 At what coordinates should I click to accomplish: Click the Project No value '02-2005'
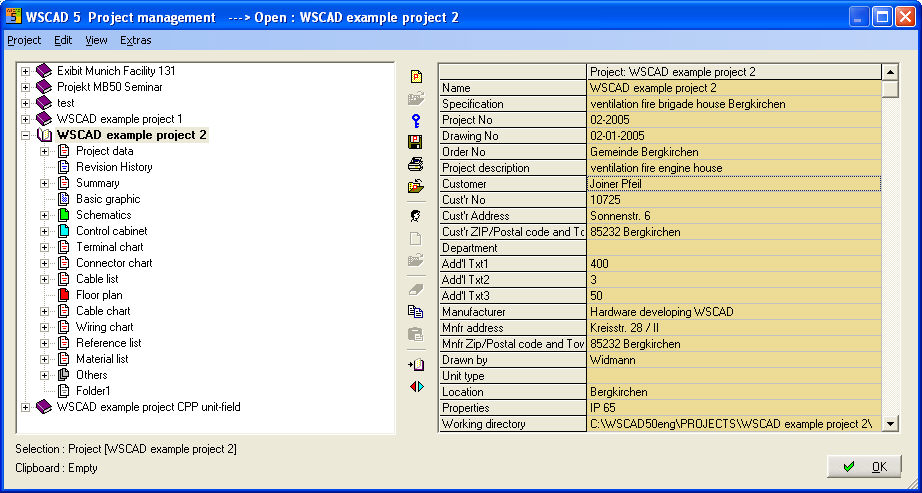734,120
